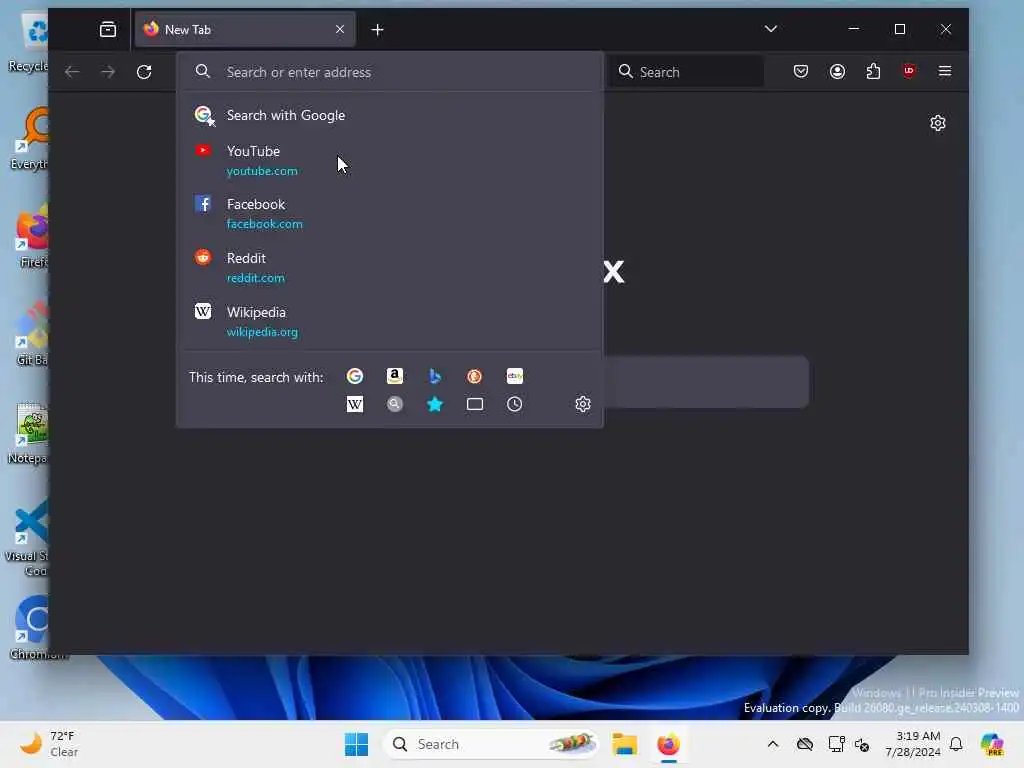Open File Explorer from the taskbar
The height and width of the screenshot is (768, 1024).
tap(624, 744)
